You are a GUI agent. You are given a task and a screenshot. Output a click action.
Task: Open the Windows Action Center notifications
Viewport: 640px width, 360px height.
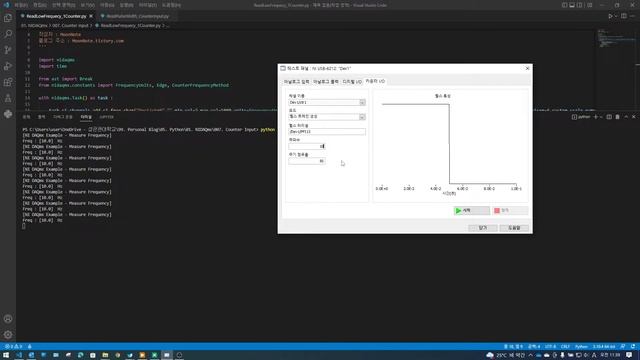coord(629,355)
